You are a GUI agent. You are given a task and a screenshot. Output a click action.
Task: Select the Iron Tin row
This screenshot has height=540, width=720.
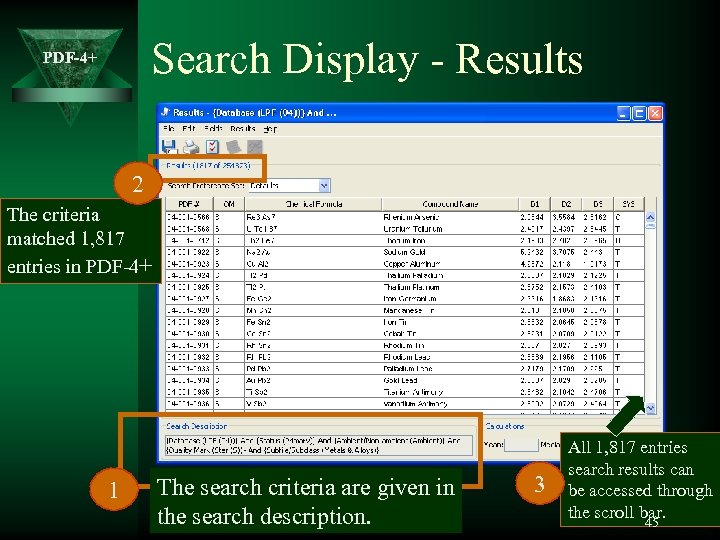click(x=405, y=322)
